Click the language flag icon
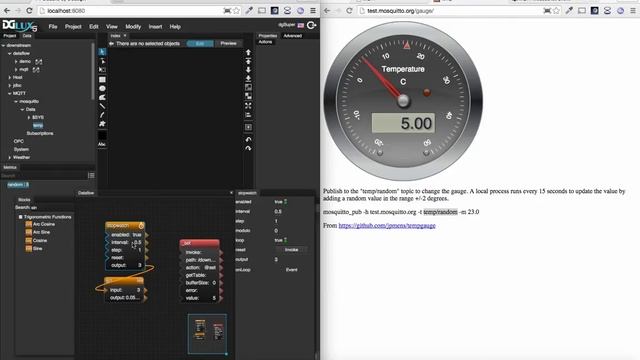 301,25
